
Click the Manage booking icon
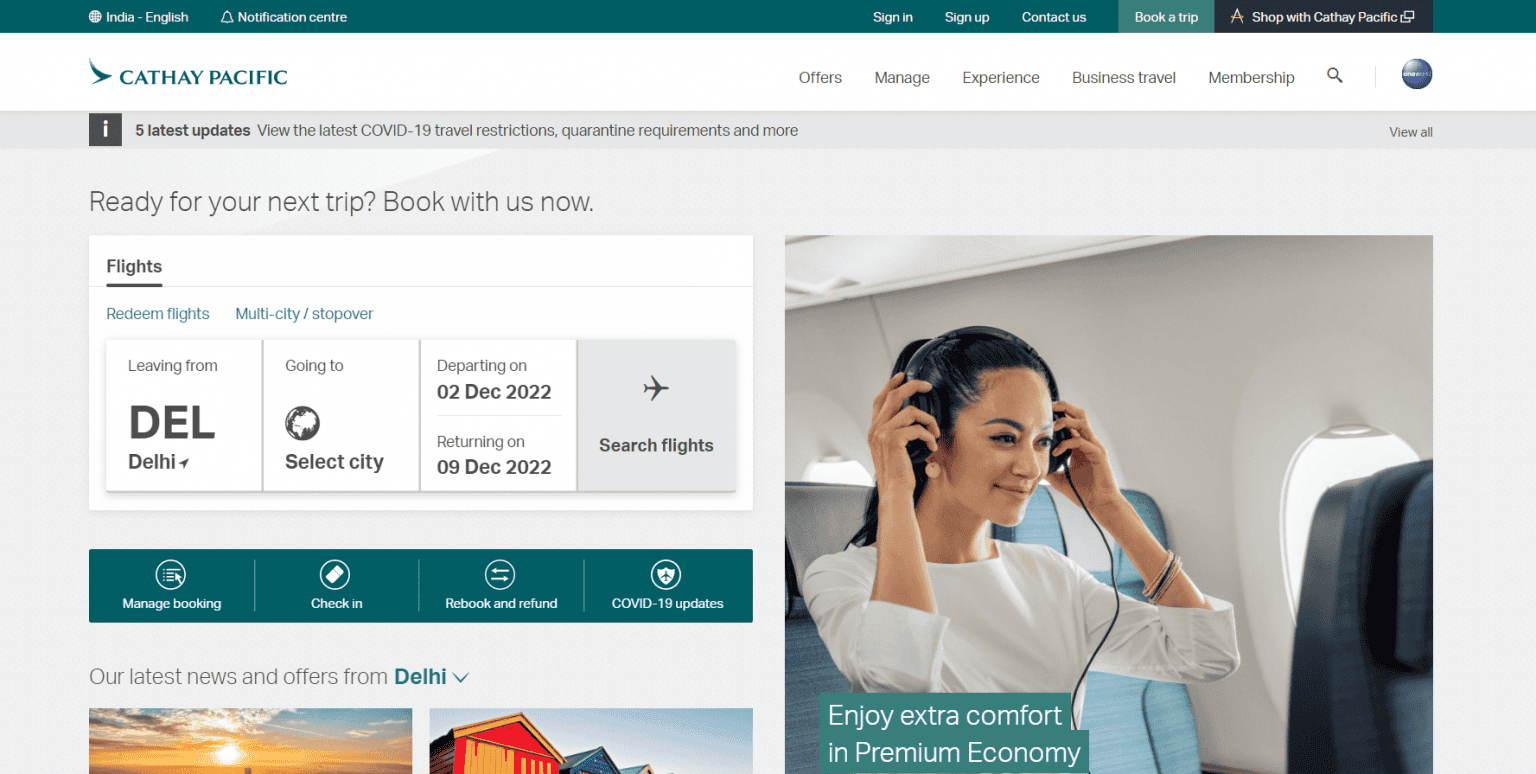171,574
